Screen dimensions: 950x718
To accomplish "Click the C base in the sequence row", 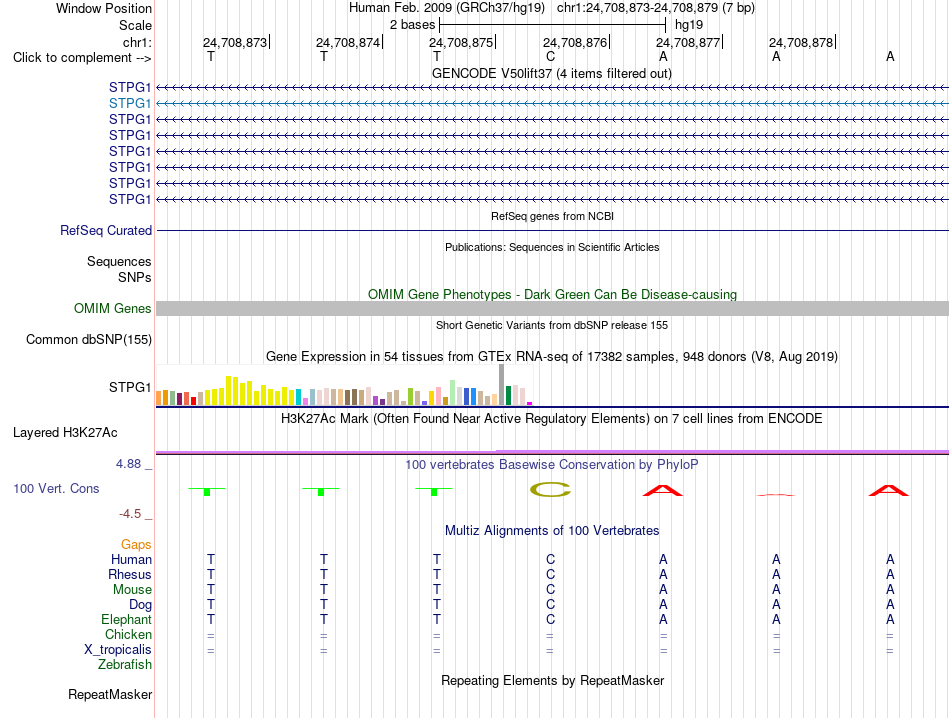I will [550, 57].
